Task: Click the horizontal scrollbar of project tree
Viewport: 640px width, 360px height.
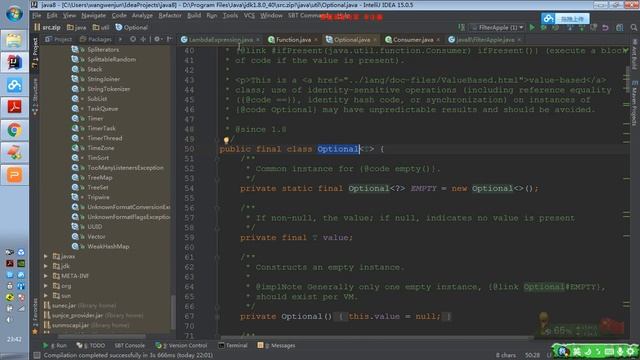Action: point(101,337)
